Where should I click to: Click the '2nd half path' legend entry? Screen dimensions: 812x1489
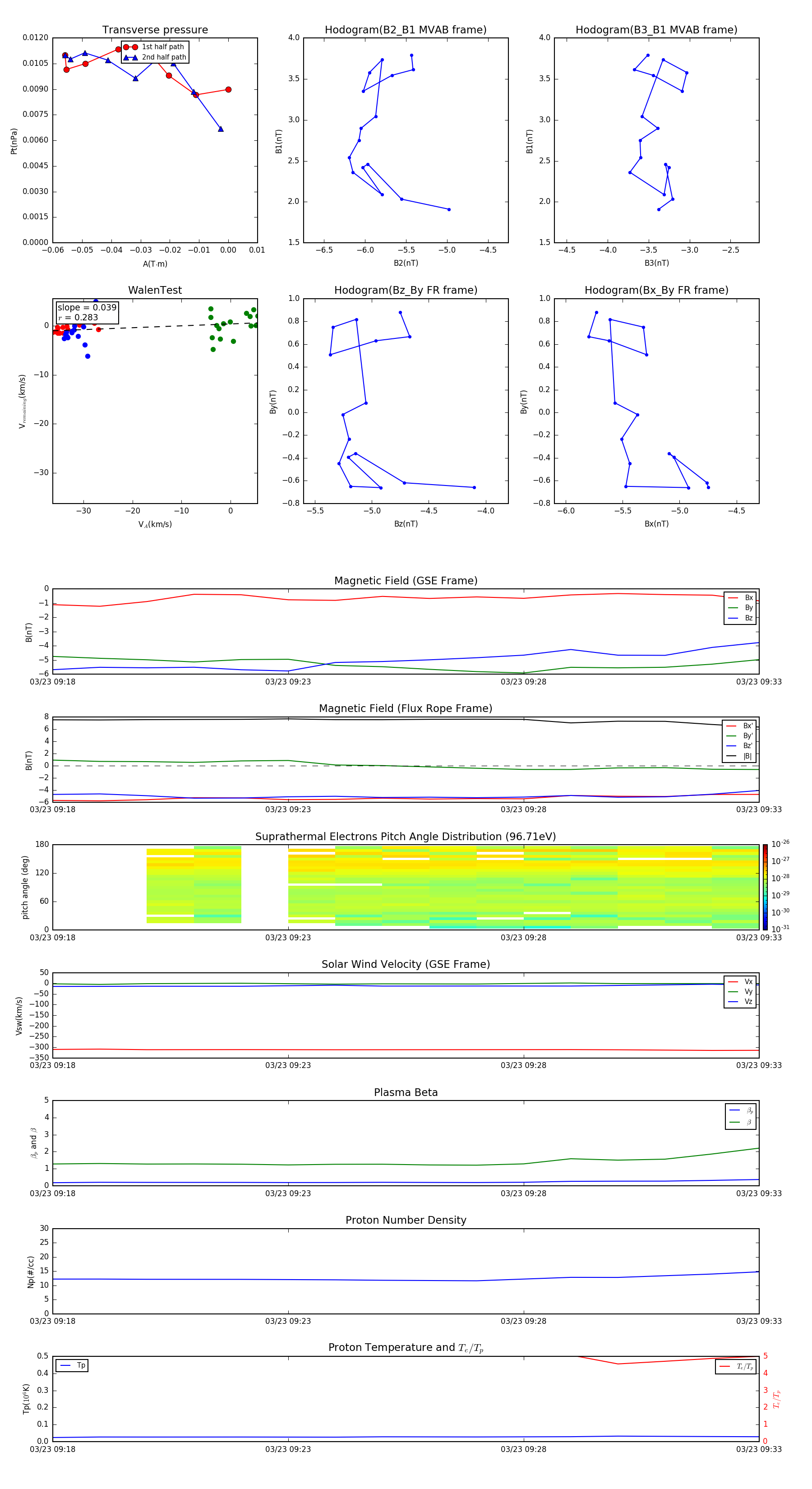click(155, 57)
